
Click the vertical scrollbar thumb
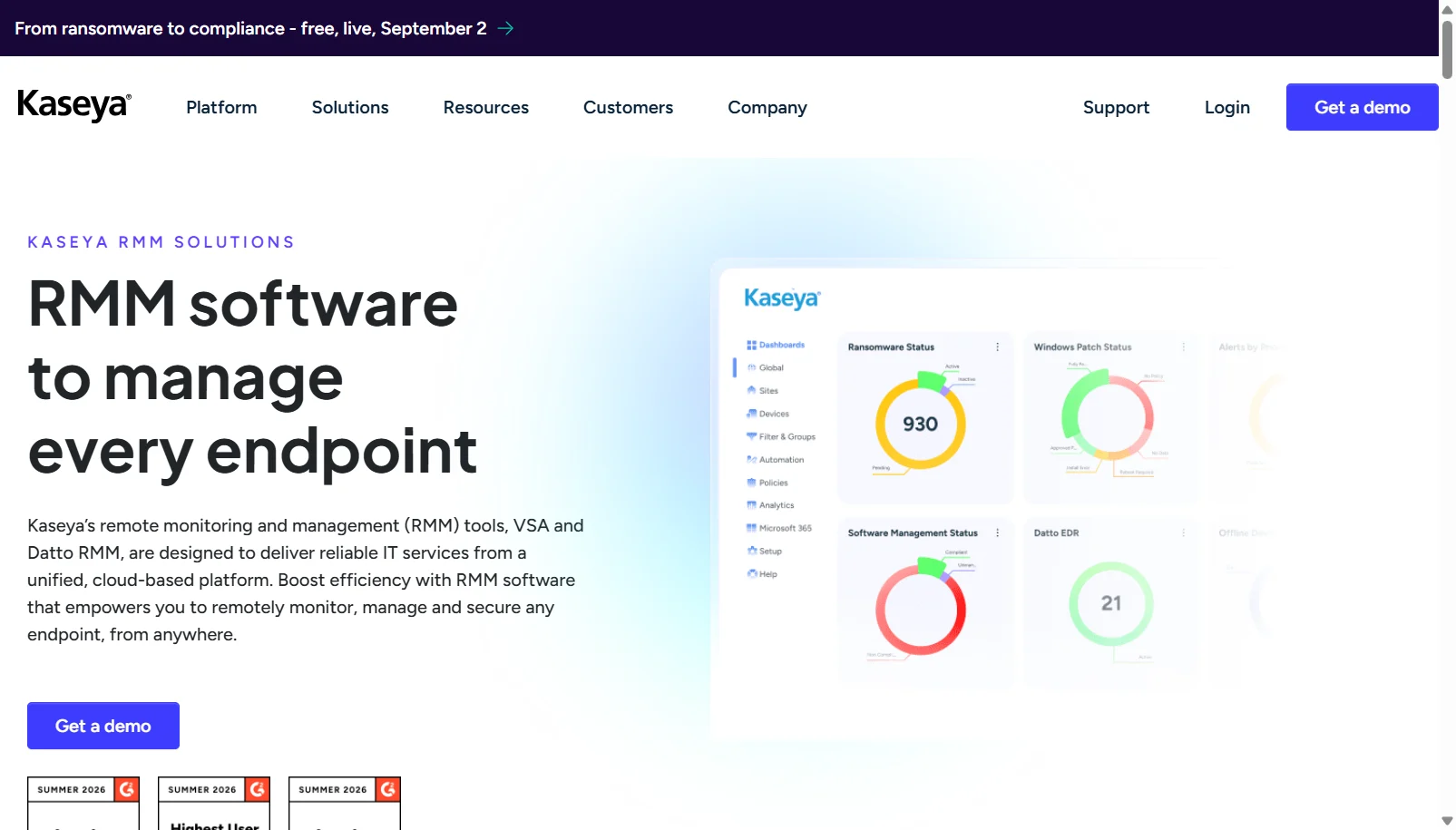[1447, 49]
